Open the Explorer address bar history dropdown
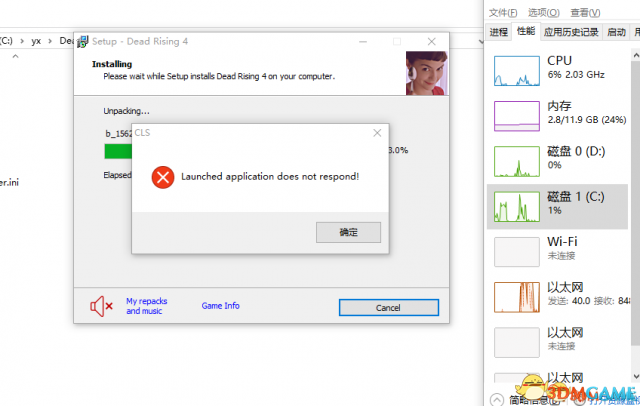The image size is (640, 406). (x=481, y=41)
